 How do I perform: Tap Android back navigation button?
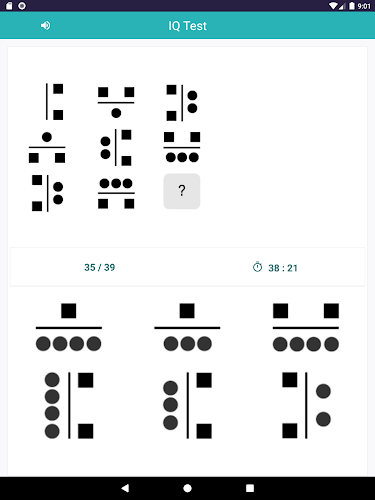click(125, 488)
